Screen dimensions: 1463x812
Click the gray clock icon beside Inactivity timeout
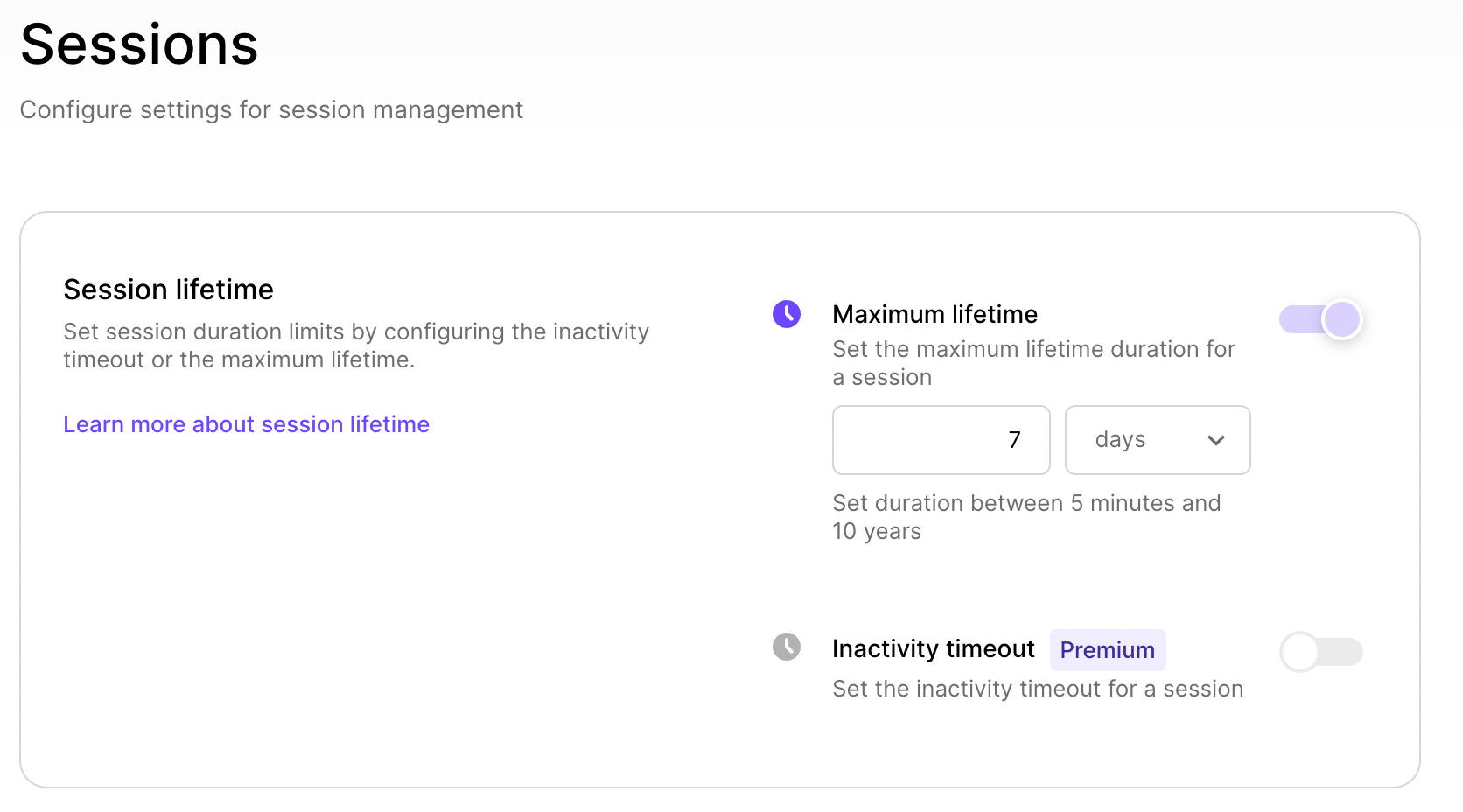(x=787, y=647)
